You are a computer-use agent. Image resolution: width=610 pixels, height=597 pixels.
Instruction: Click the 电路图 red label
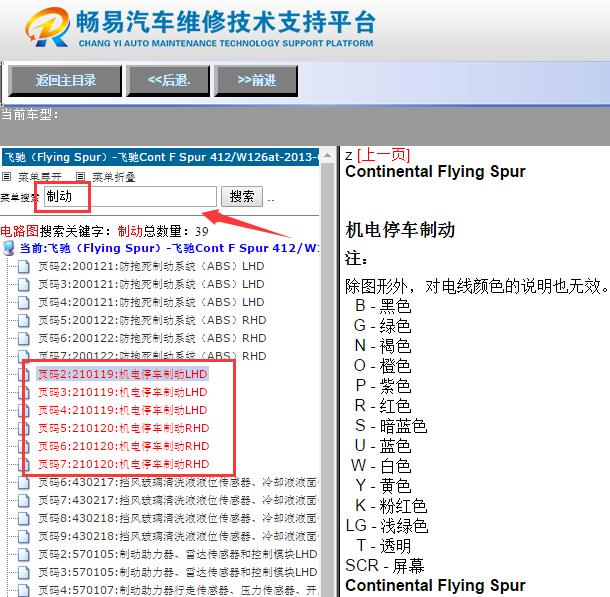pos(19,231)
